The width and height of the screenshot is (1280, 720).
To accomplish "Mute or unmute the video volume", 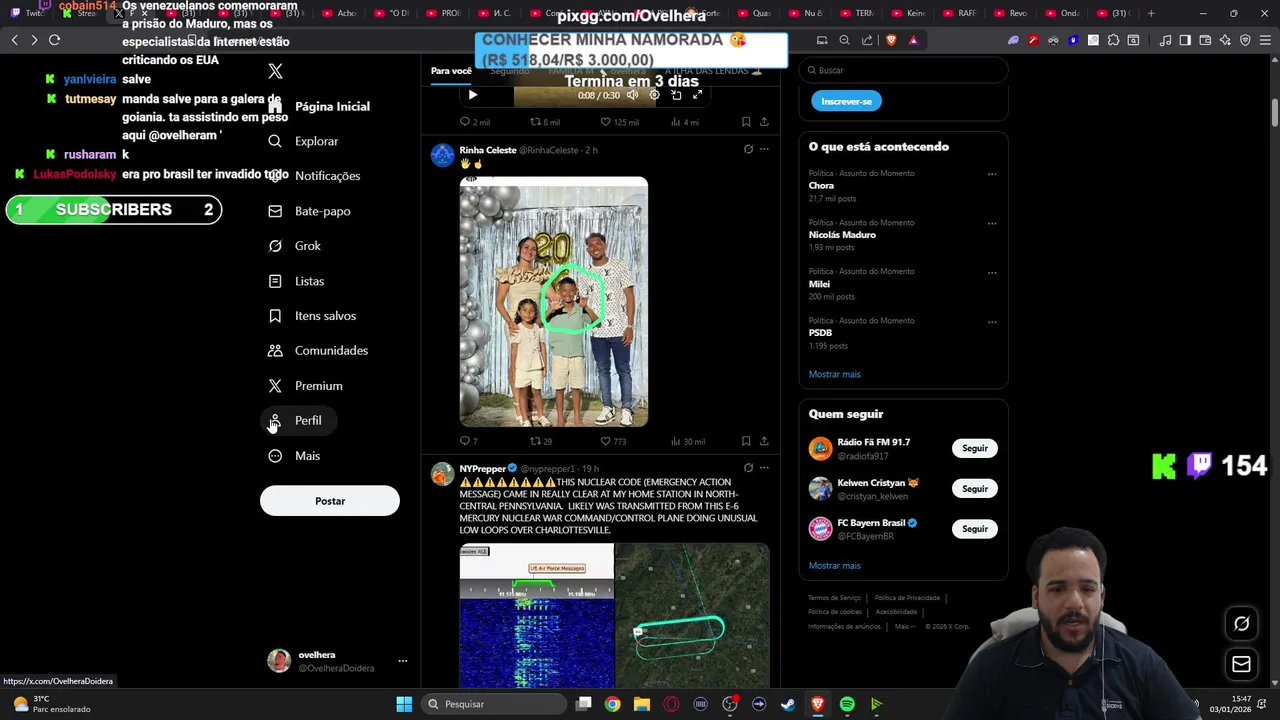I will coord(632,95).
